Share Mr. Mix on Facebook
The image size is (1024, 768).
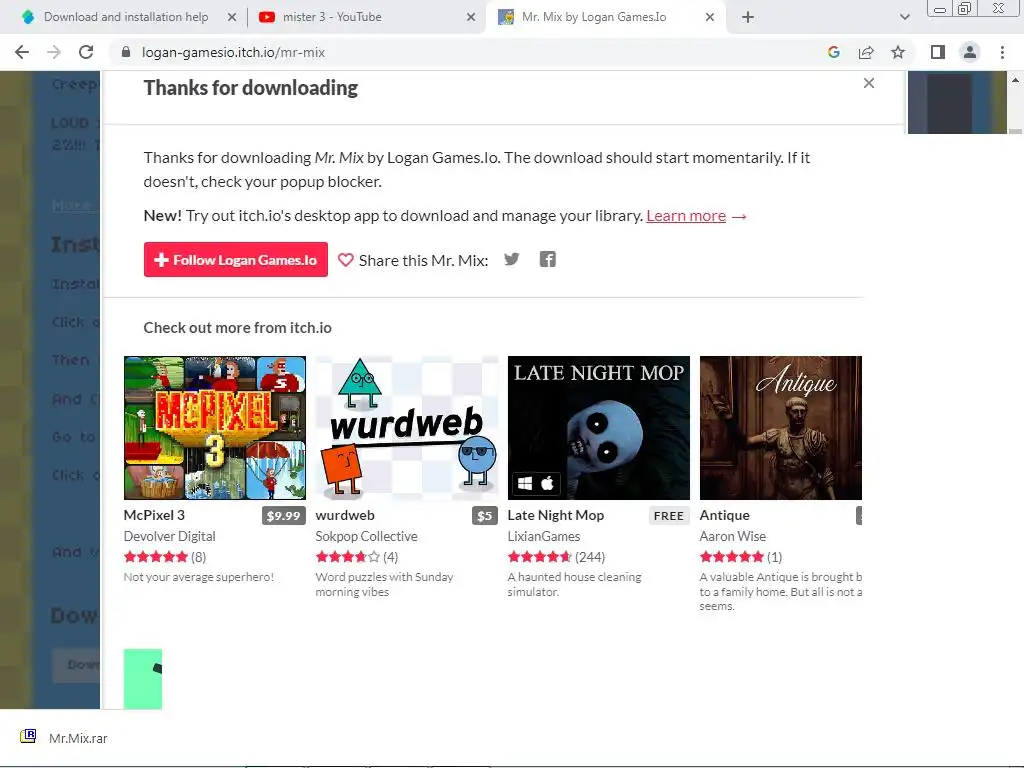[548, 259]
